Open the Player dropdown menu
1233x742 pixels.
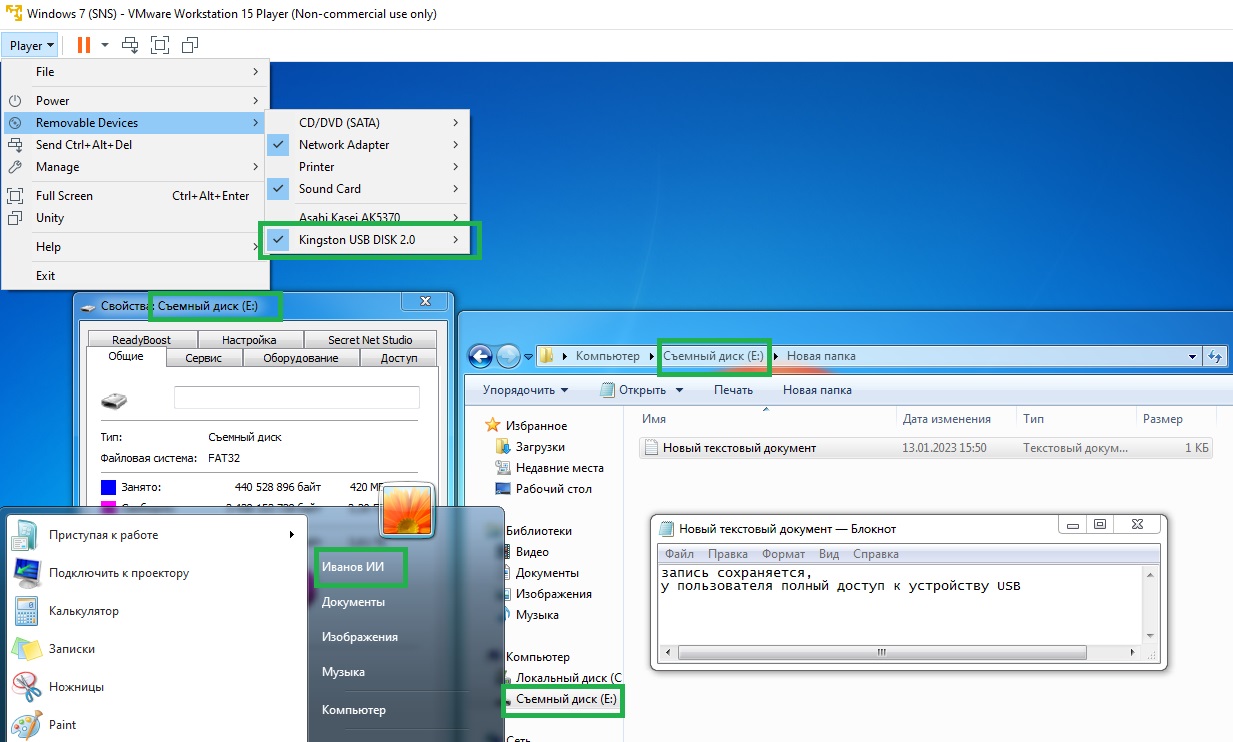[31, 45]
